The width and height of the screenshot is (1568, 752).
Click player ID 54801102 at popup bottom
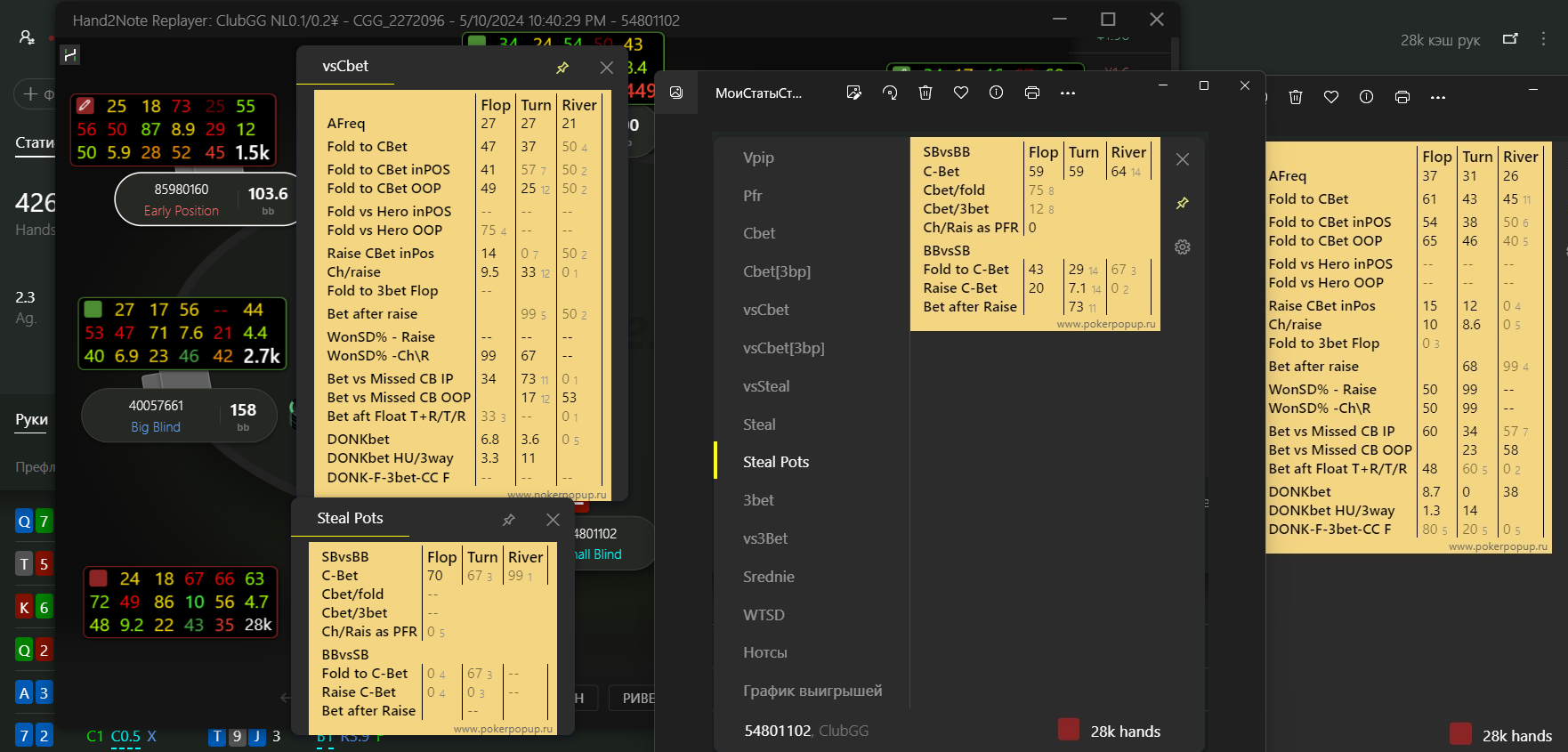(x=778, y=731)
